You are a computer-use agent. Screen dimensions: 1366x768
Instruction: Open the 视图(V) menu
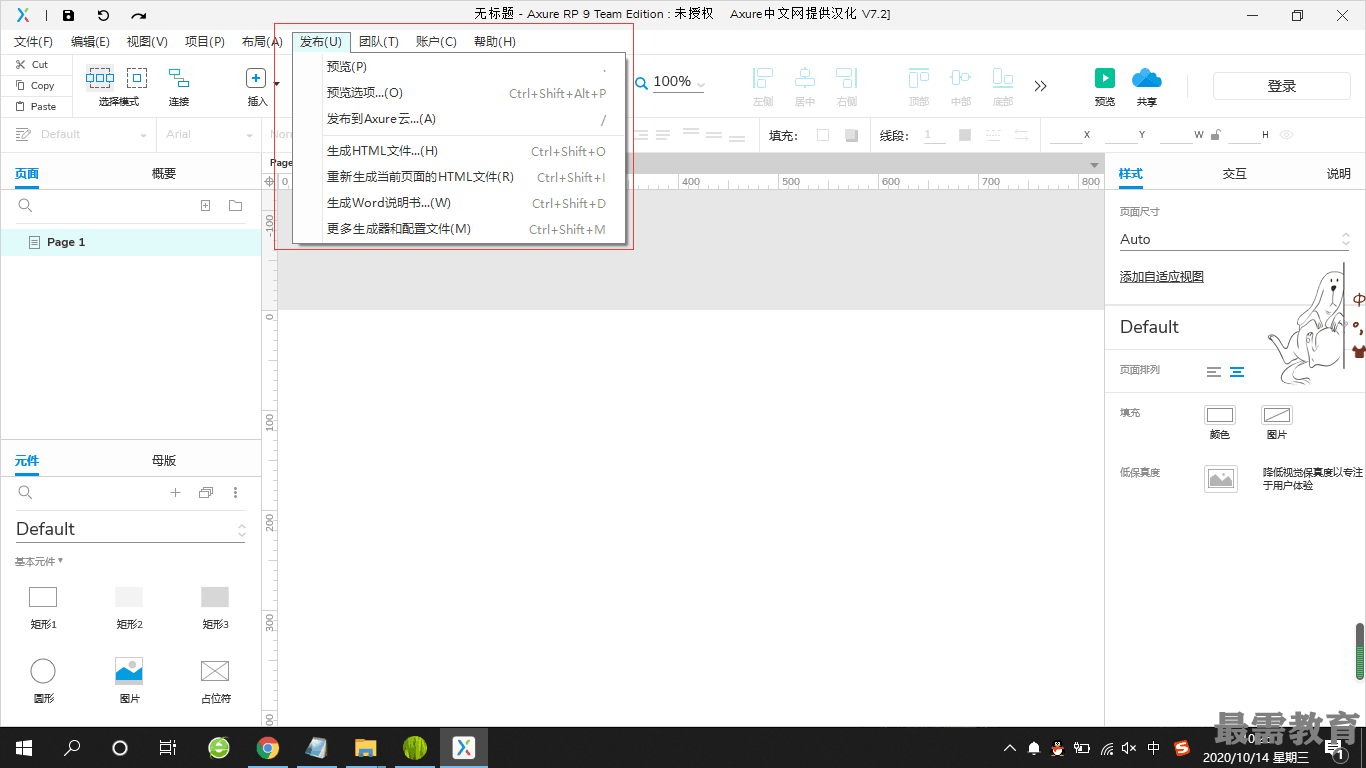click(147, 42)
